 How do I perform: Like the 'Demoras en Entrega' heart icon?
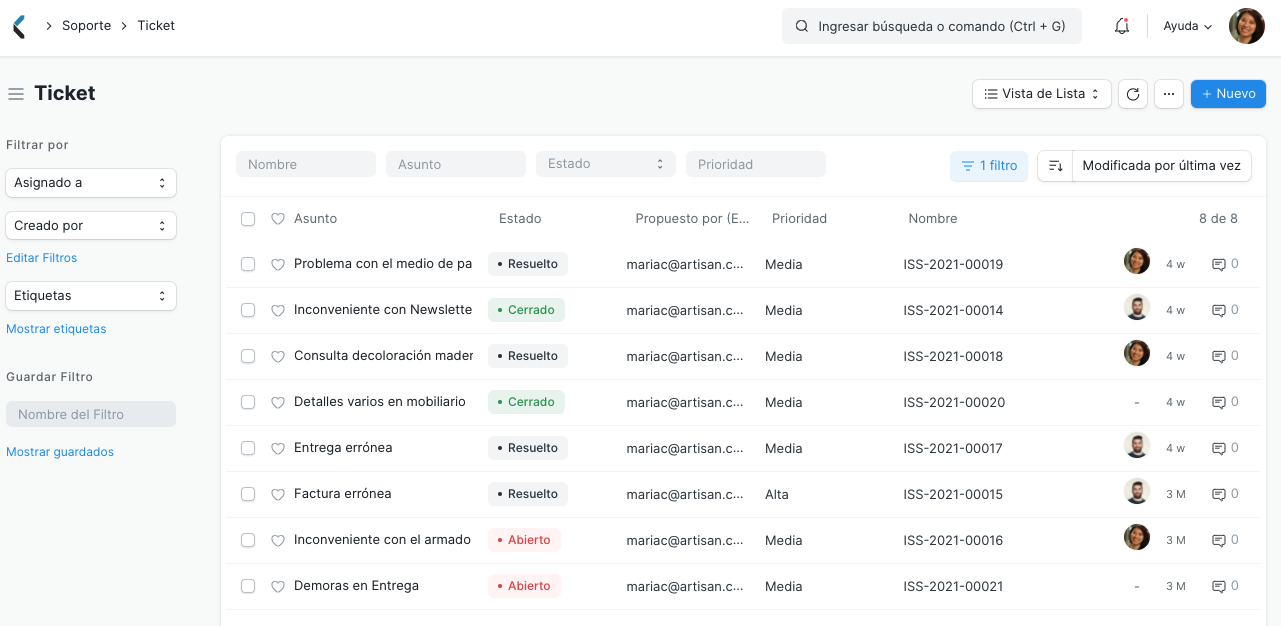coord(278,587)
